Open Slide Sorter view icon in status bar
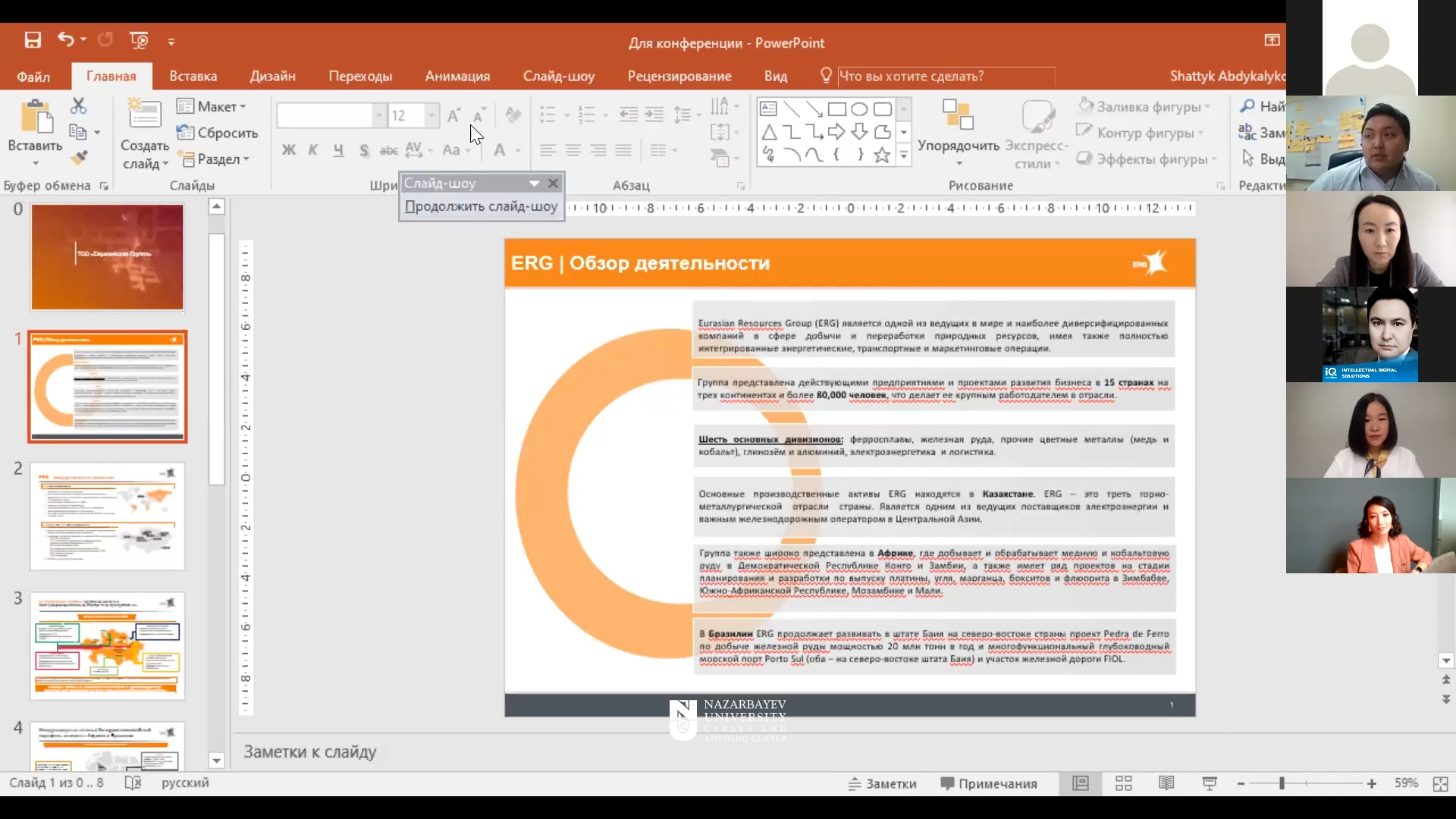The height and width of the screenshot is (819, 1456). click(1124, 783)
